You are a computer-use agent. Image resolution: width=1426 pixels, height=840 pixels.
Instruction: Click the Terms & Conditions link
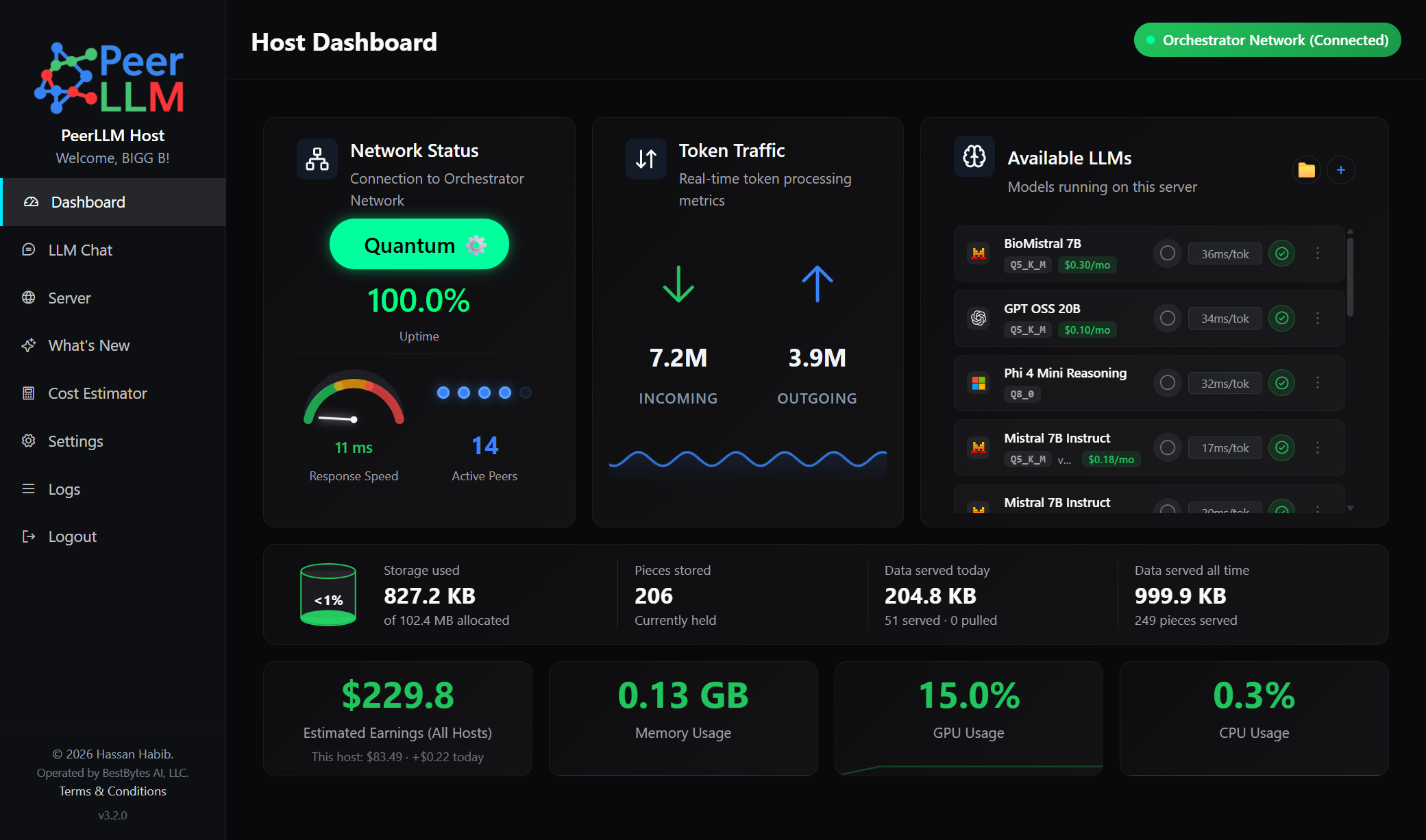[x=113, y=791]
